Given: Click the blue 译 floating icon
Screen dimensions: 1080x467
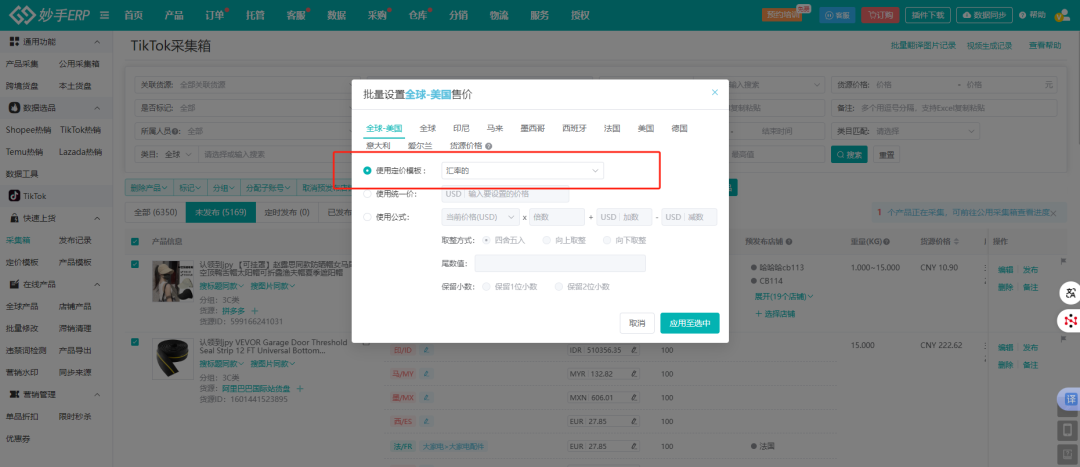Looking at the screenshot, I should [x=1070, y=399].
